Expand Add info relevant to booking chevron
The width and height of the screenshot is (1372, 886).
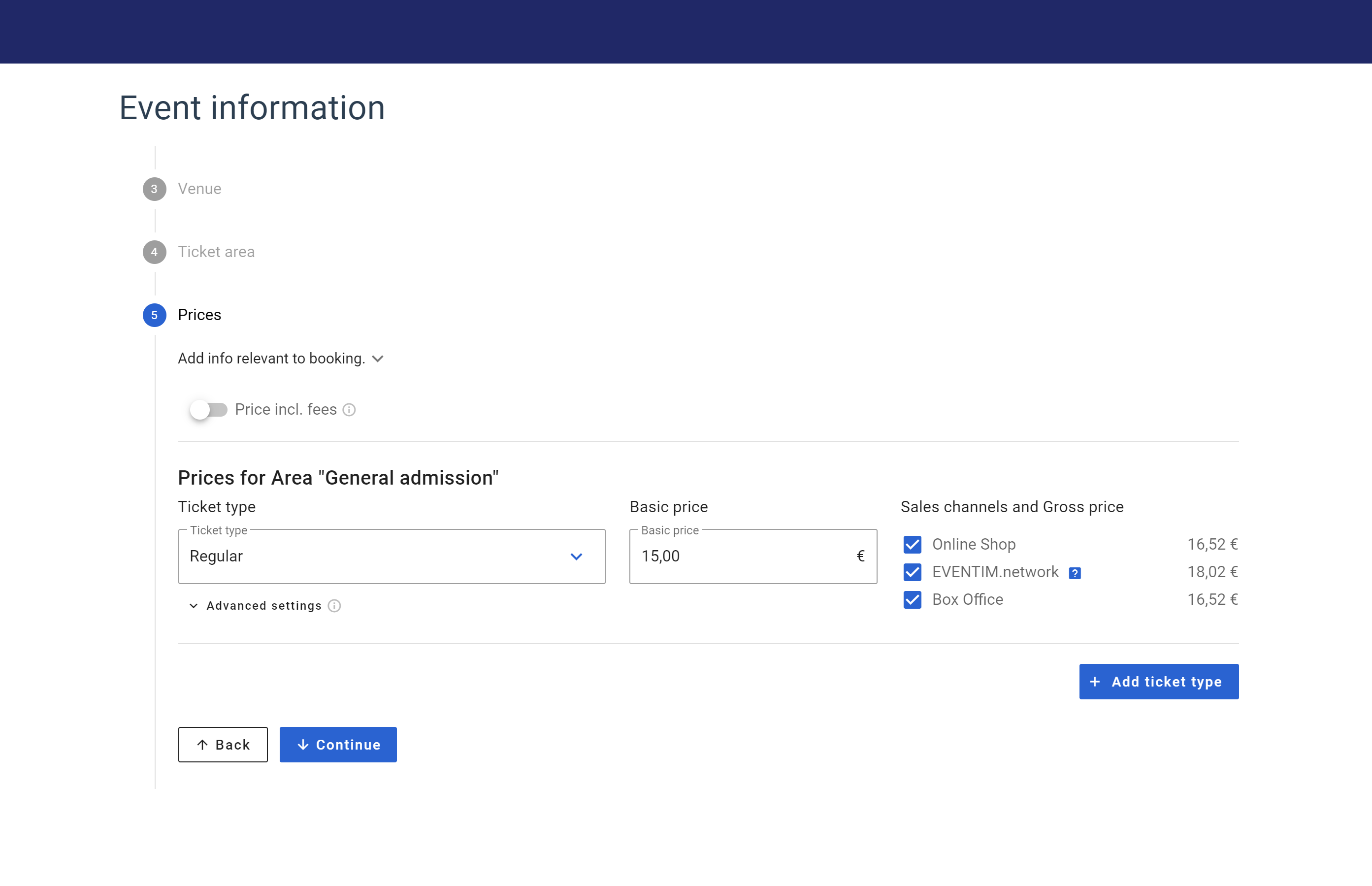(x=377, y=359)
